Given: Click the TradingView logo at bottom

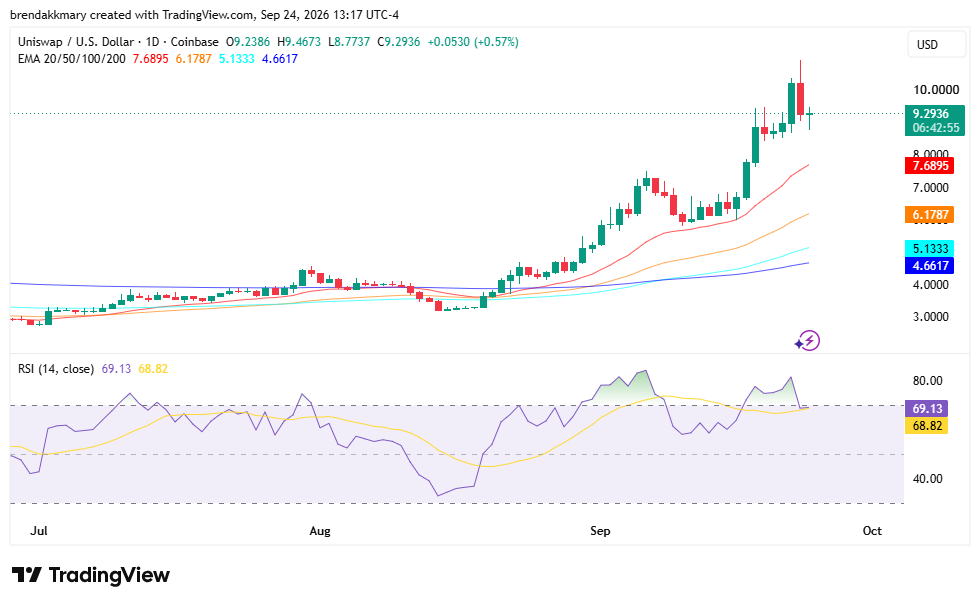Looking at the screenshot, I should 91,575.
